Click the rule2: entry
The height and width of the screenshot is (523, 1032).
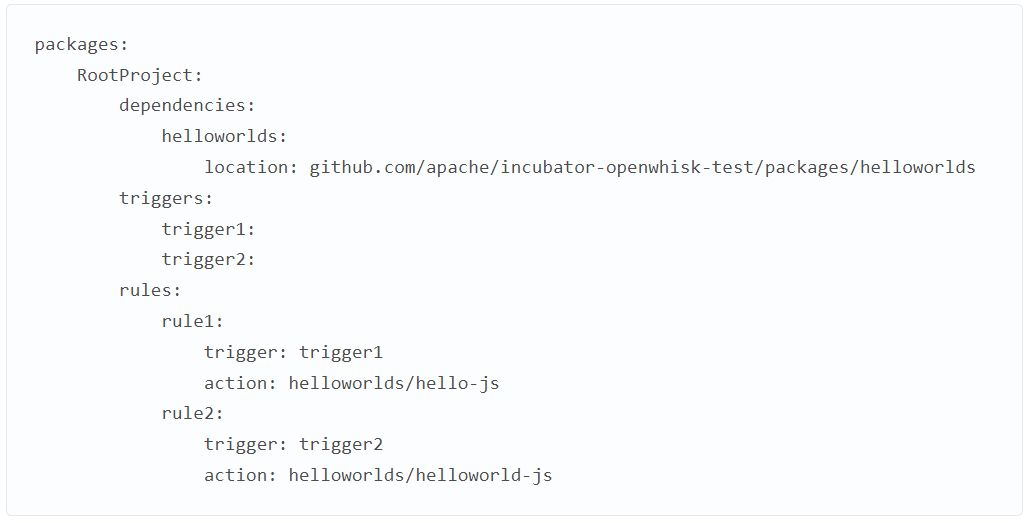tap(193, 413)
